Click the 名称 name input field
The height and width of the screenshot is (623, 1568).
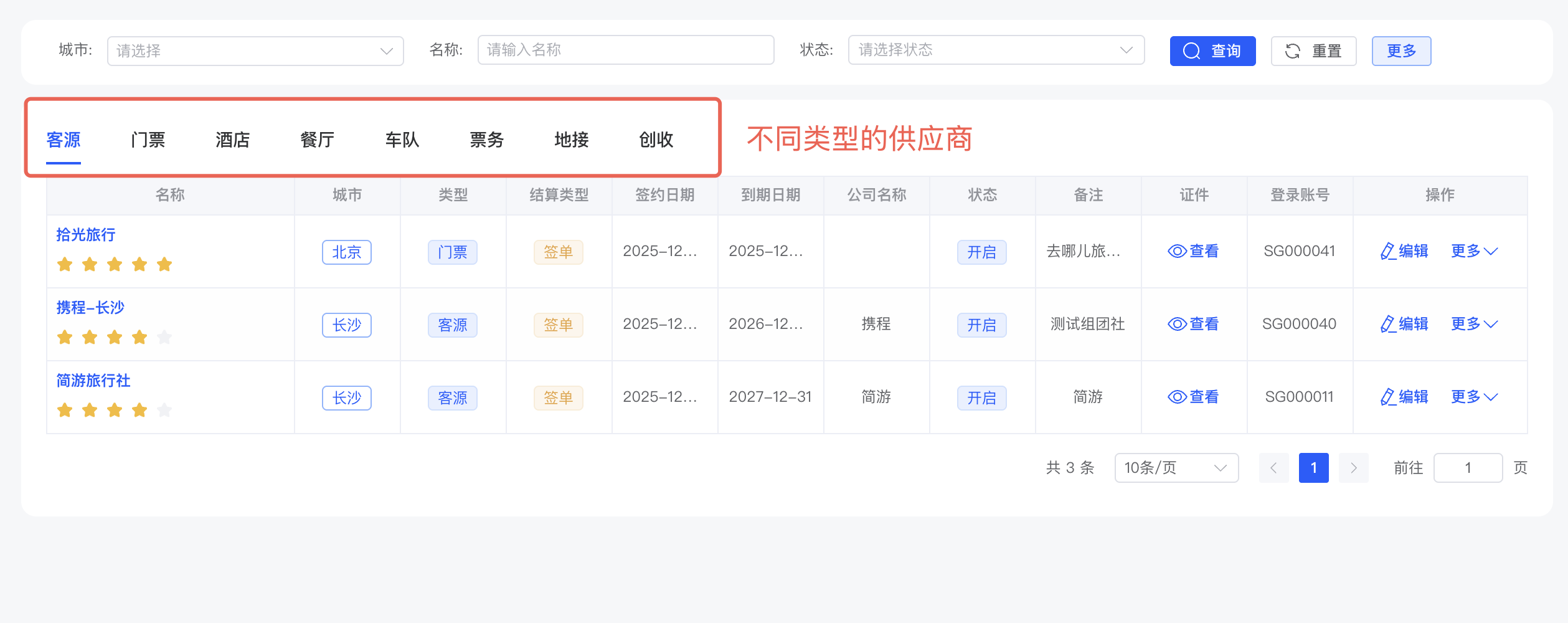(x=625, y=50)
